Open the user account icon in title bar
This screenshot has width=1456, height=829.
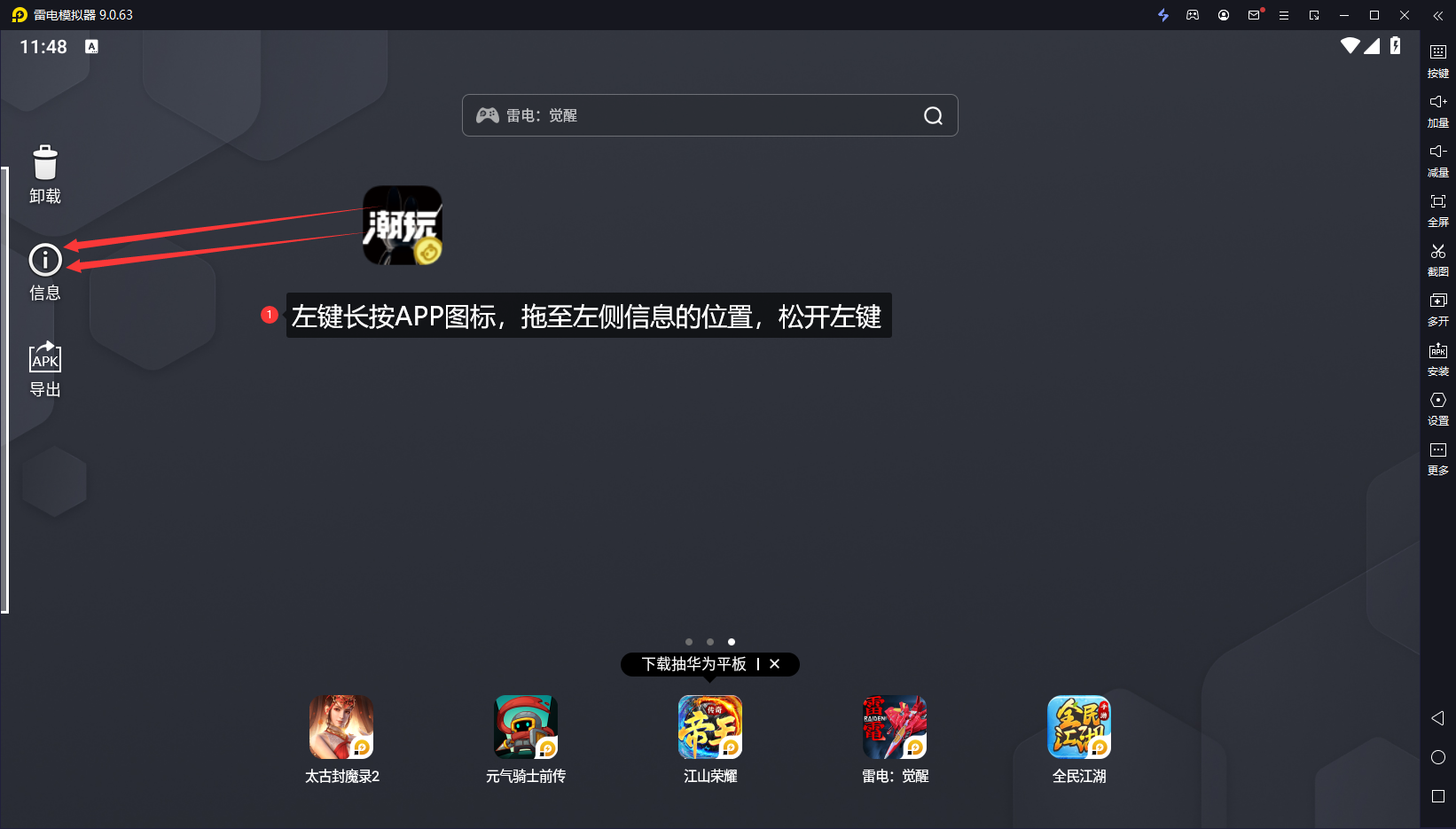click(1224, 15)
